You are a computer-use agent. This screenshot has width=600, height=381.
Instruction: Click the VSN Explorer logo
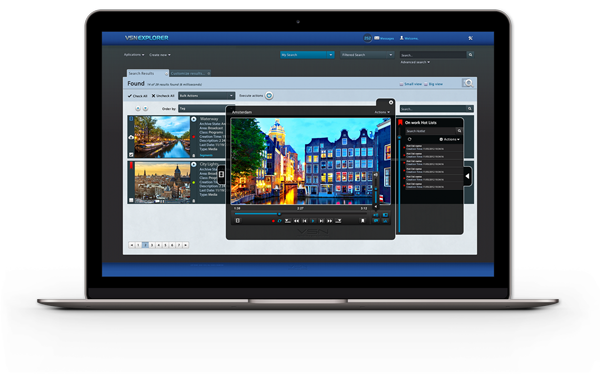147,37
